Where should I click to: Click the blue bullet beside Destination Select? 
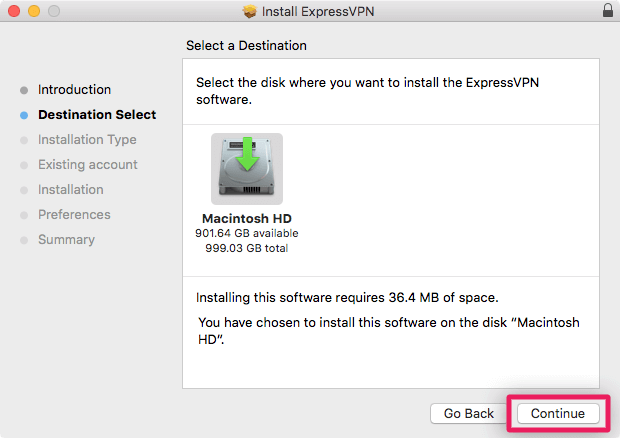[x=24, y=115]
